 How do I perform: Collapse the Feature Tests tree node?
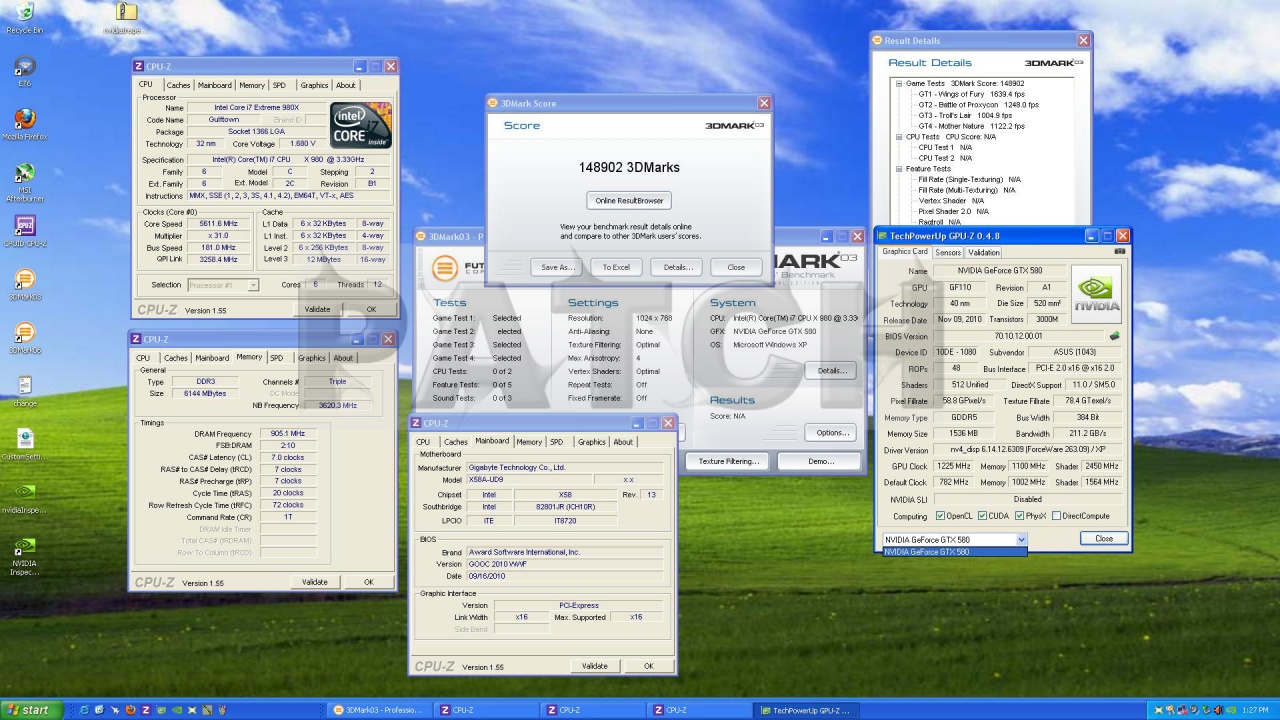[898, 169]
